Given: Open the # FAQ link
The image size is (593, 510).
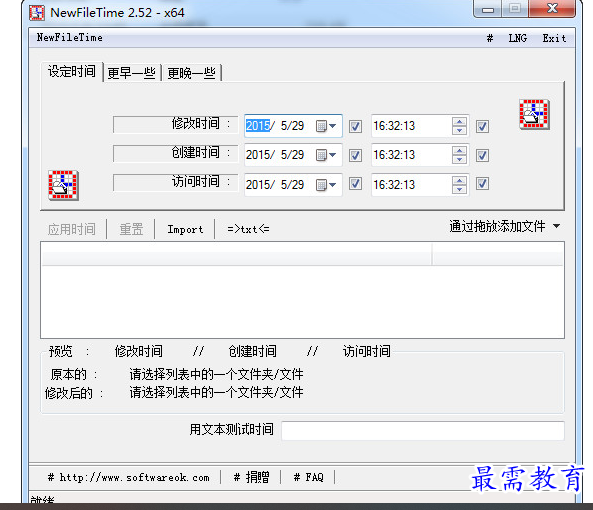Looking at the screenshot, I should click(x=309, y=477).
